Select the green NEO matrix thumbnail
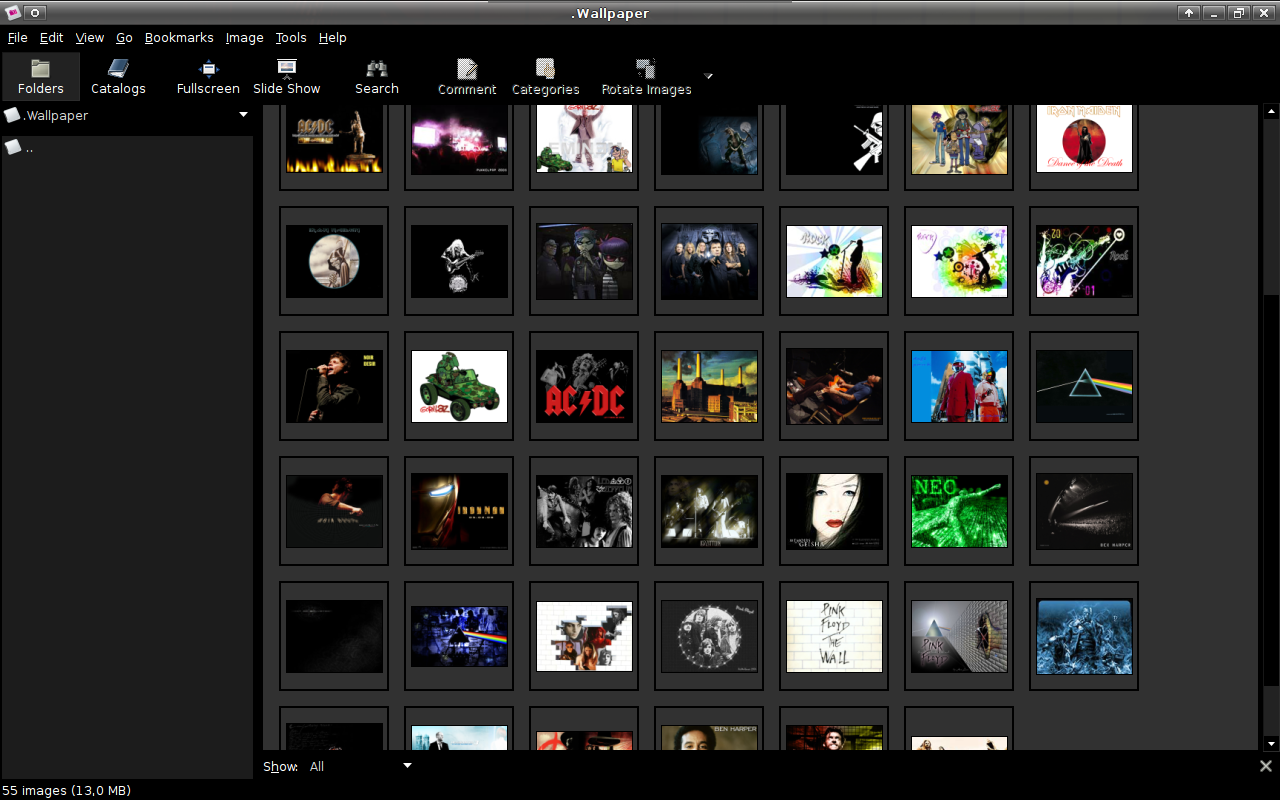The width and height of the screenshot is (1280, 800). pyautogui.click(x=959, y=511)
